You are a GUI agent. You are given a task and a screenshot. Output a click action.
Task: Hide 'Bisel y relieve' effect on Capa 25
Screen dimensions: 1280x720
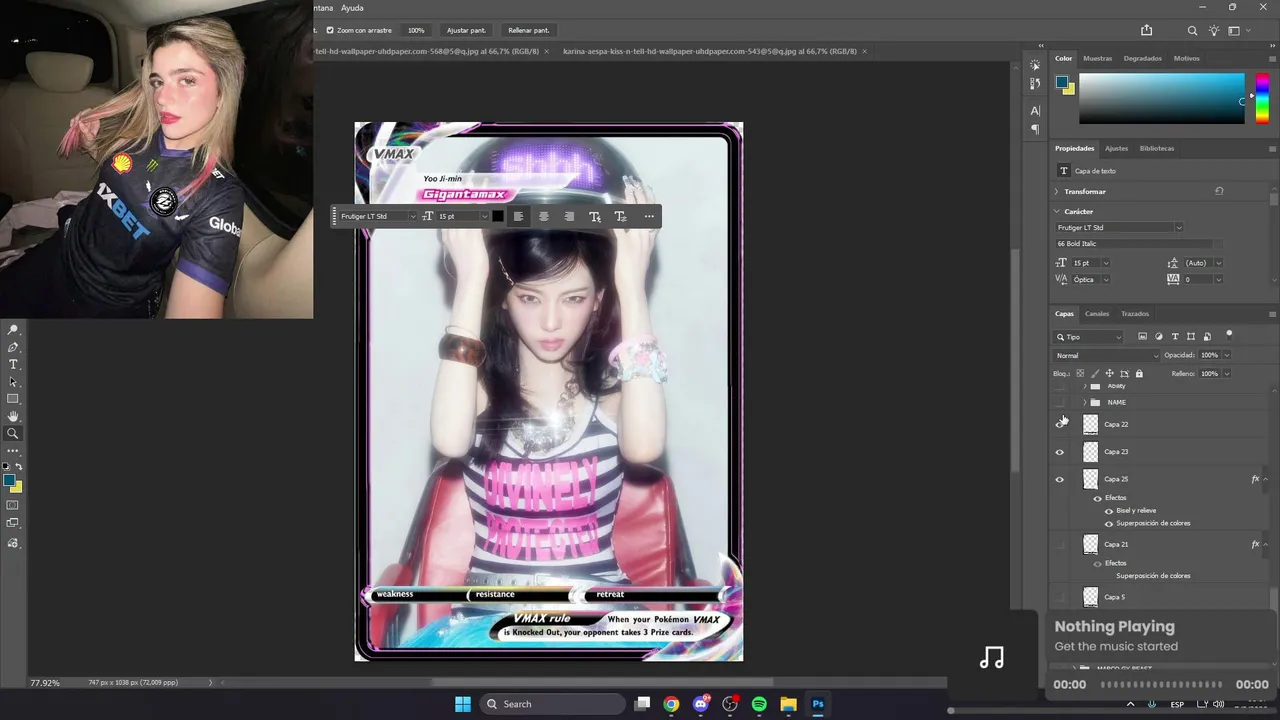coord(1109,511)
